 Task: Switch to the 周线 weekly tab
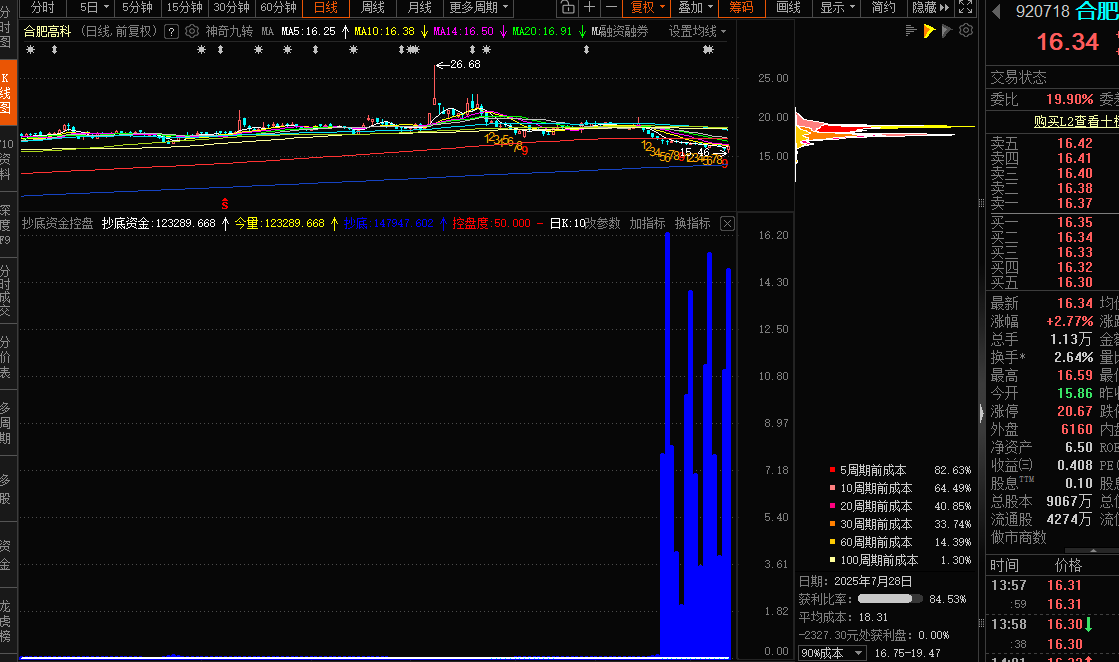(373, 8)
